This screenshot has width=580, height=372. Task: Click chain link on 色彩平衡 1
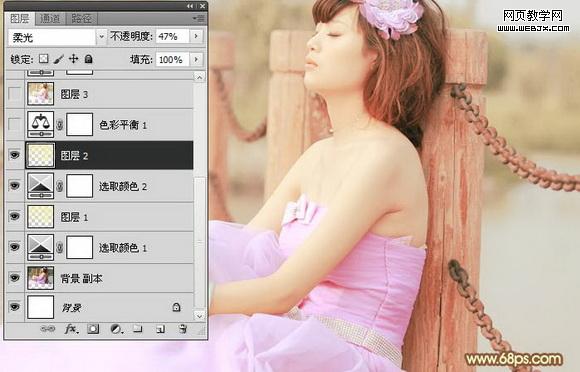click(x=60, y=125)
